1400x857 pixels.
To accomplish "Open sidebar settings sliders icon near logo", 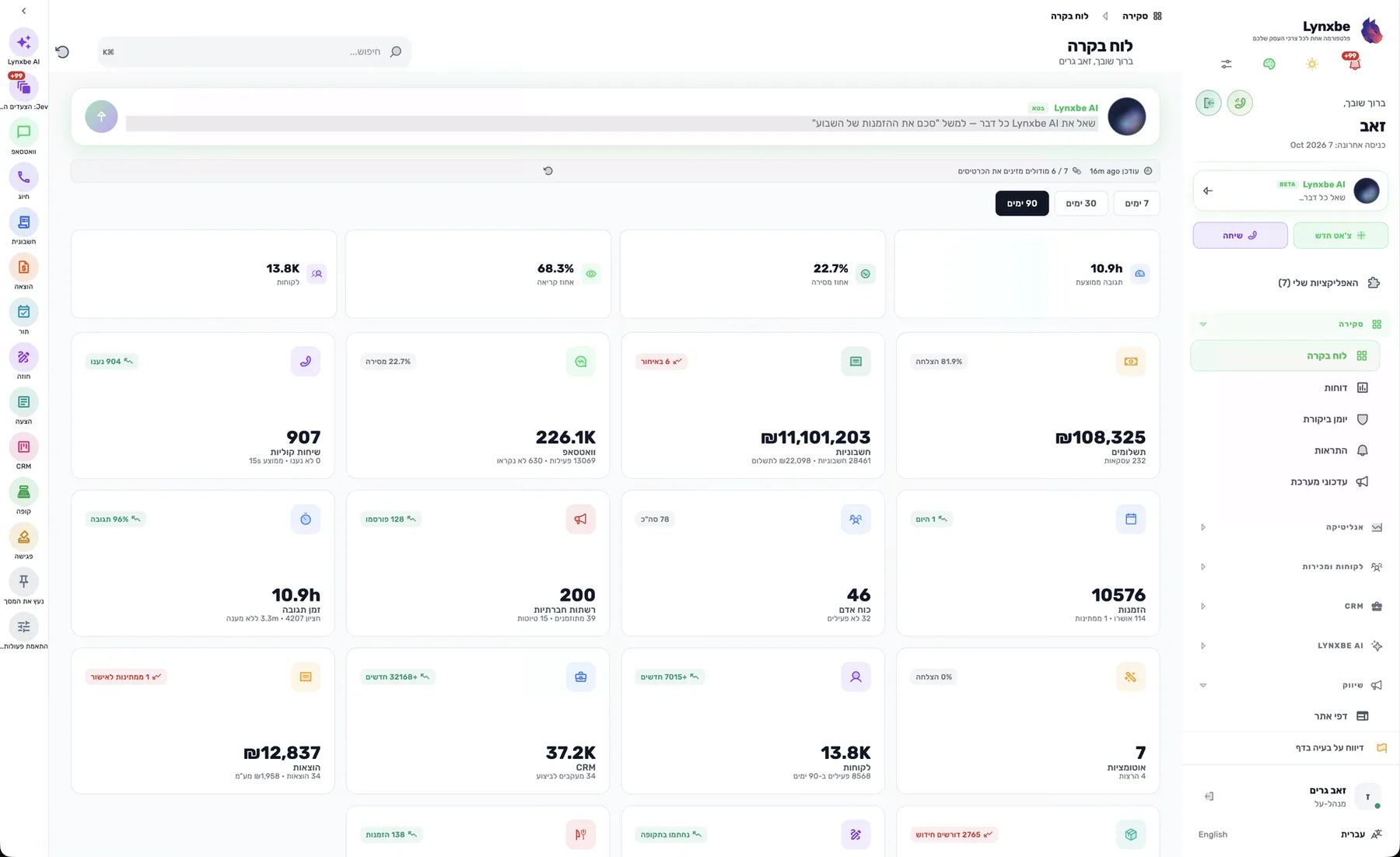I will [x=1227, y=64].
